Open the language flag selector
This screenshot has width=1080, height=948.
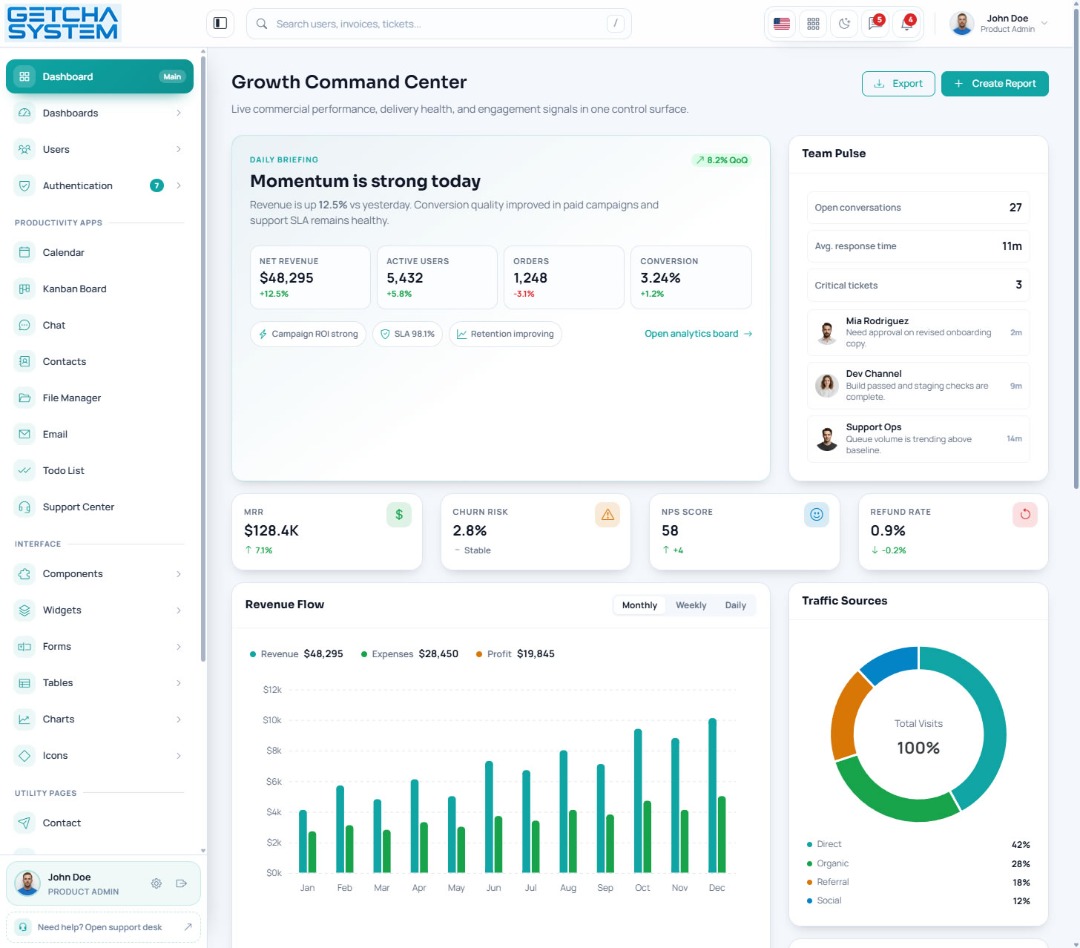781,24
